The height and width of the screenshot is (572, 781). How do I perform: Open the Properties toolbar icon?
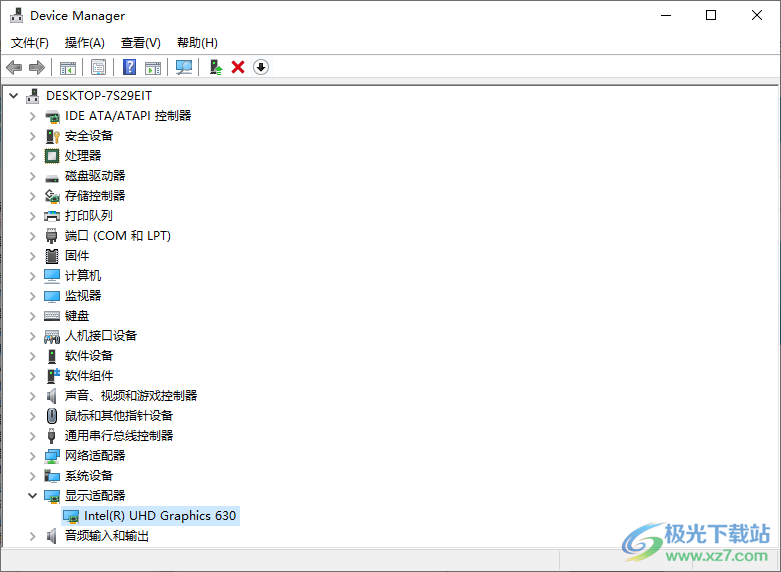pyautogui.click(x=99, y=67)
